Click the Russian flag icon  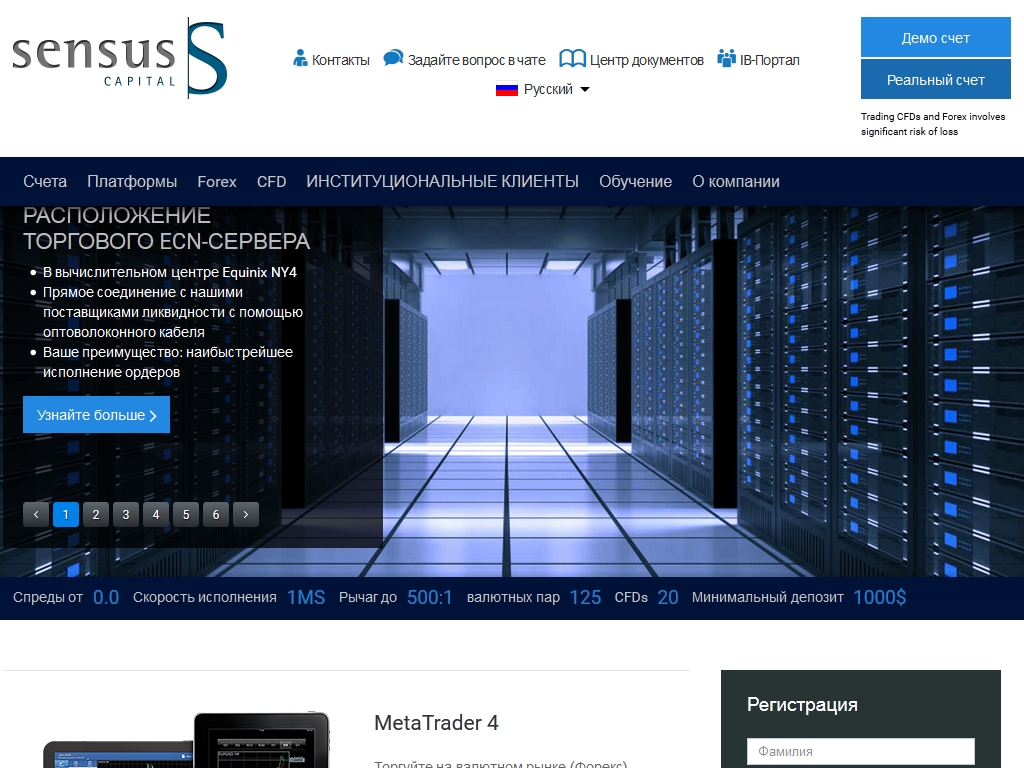click(507, 89)
